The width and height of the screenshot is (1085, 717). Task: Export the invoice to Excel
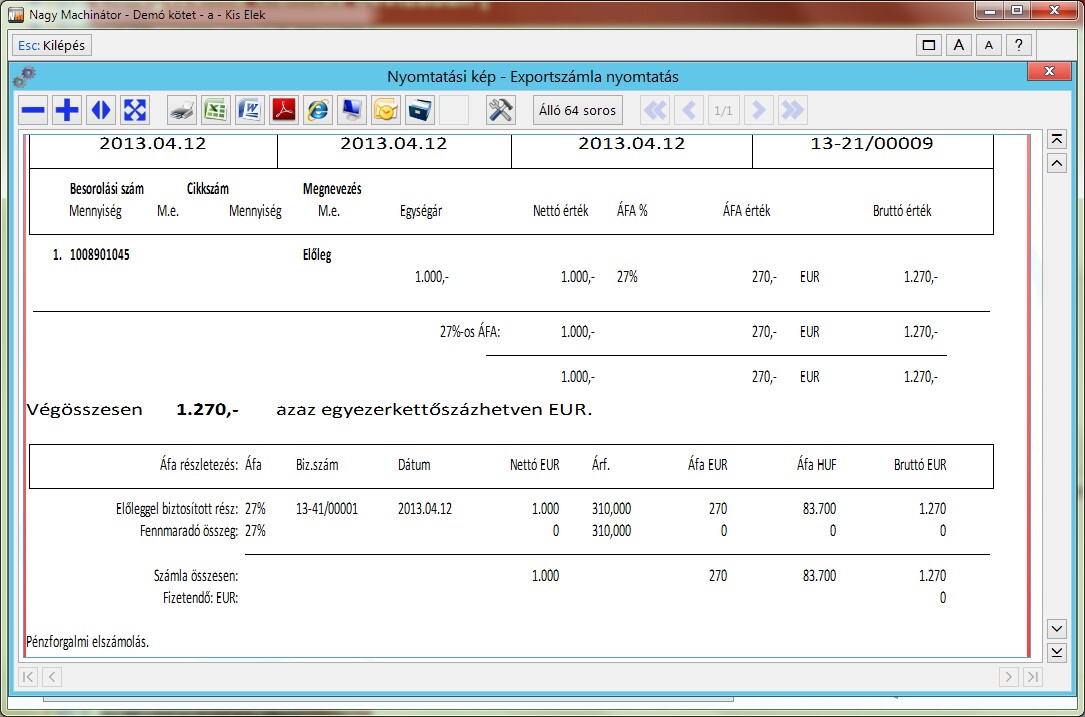click(216, 110)
